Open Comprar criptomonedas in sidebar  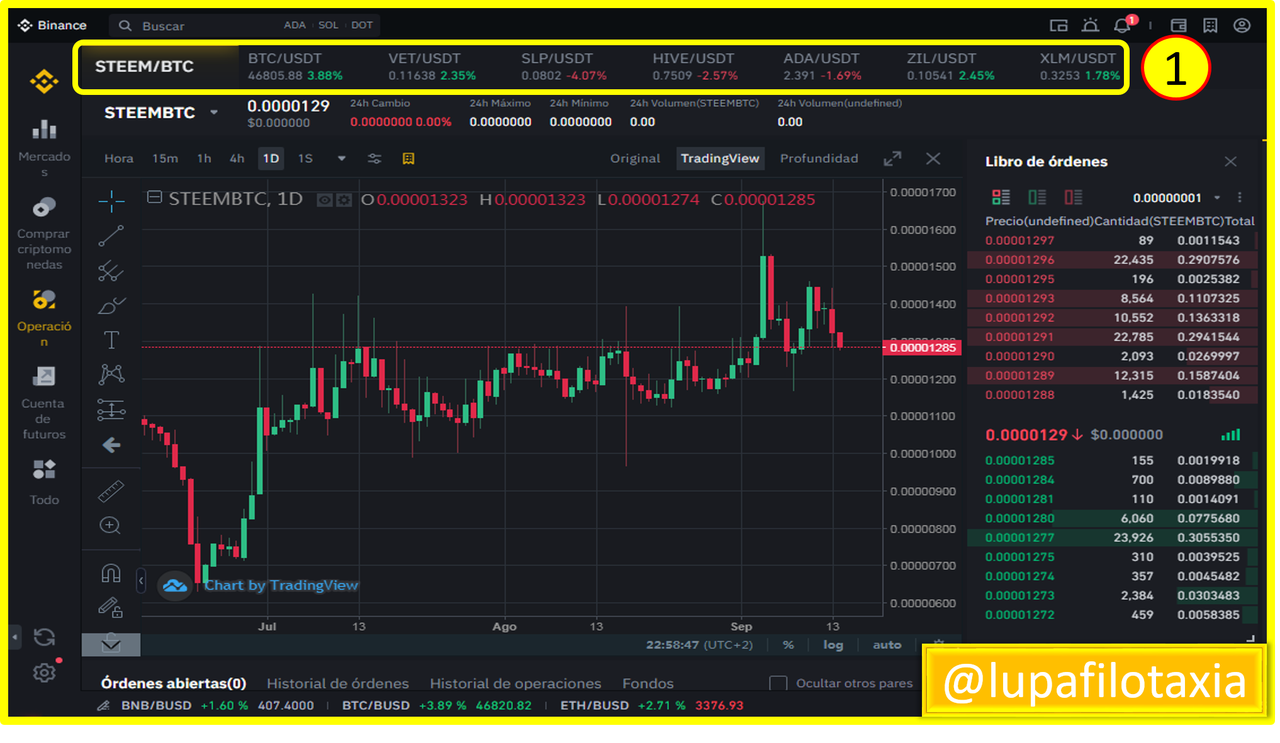pyautogui.click(x=44, y=234)
